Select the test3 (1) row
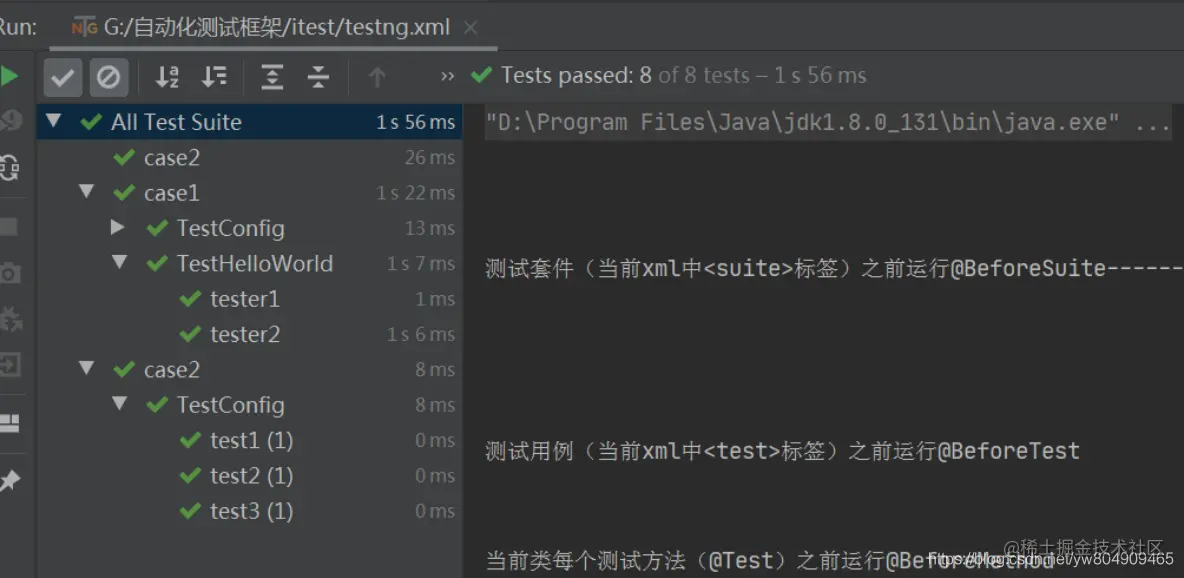Image resolution: width=1184 pixels, height=578 pixels. [x=250, y=511]
